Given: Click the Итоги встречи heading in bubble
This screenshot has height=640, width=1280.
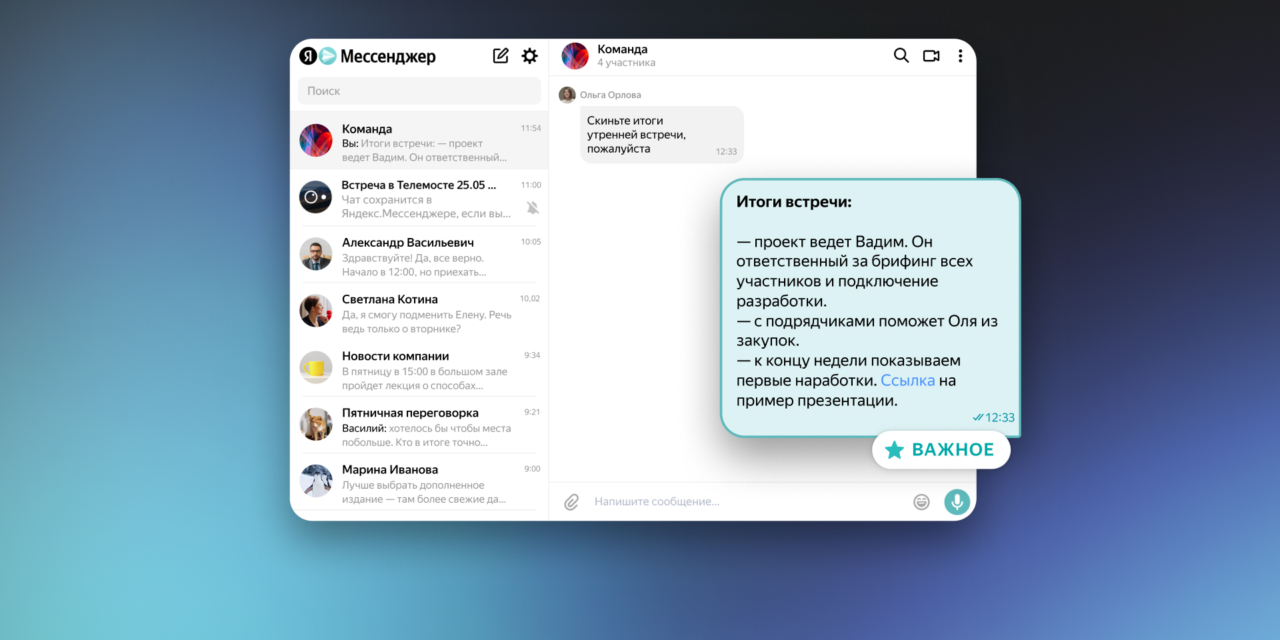Looking at the screenshot, I should click(794, 201).
